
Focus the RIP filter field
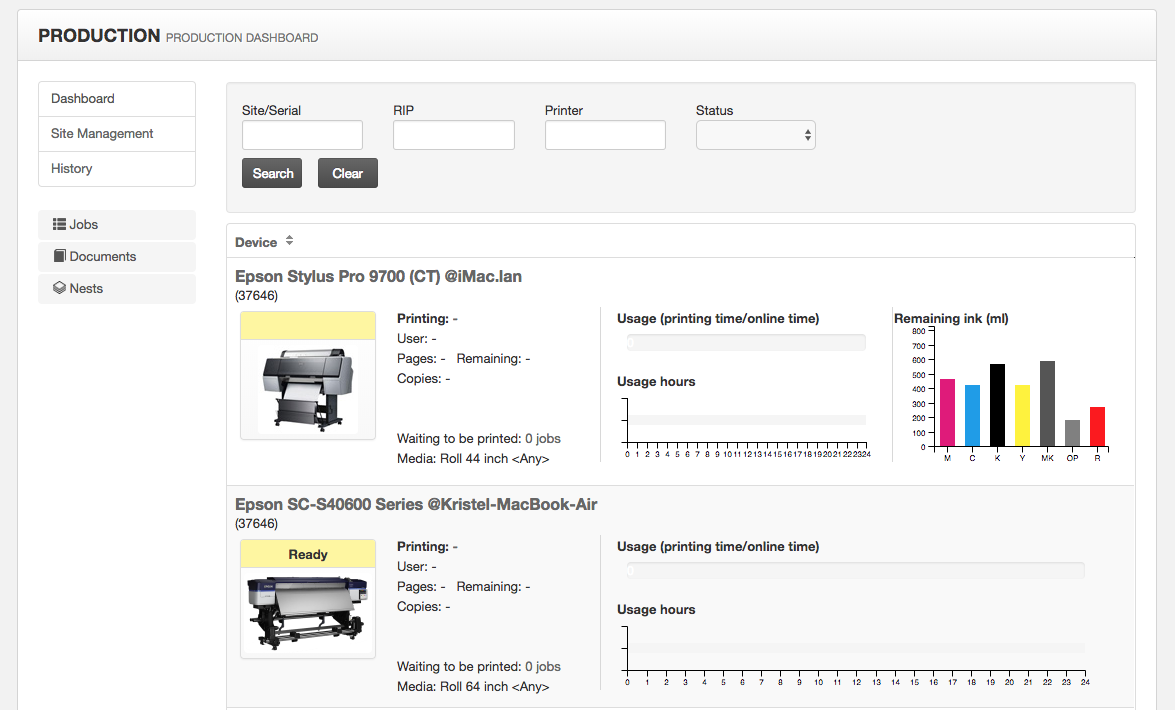453,134
